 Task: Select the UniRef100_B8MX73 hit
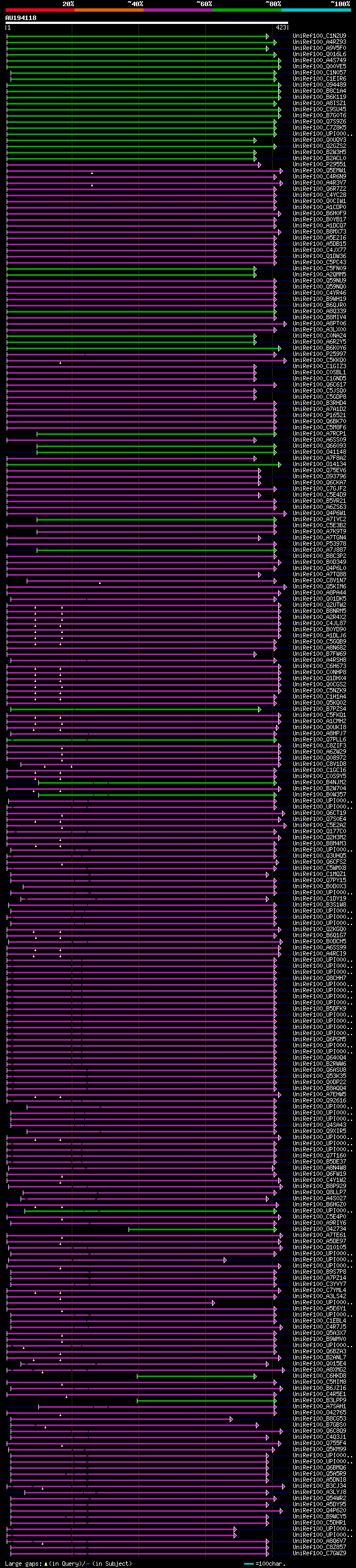click(x=319, y=232)
